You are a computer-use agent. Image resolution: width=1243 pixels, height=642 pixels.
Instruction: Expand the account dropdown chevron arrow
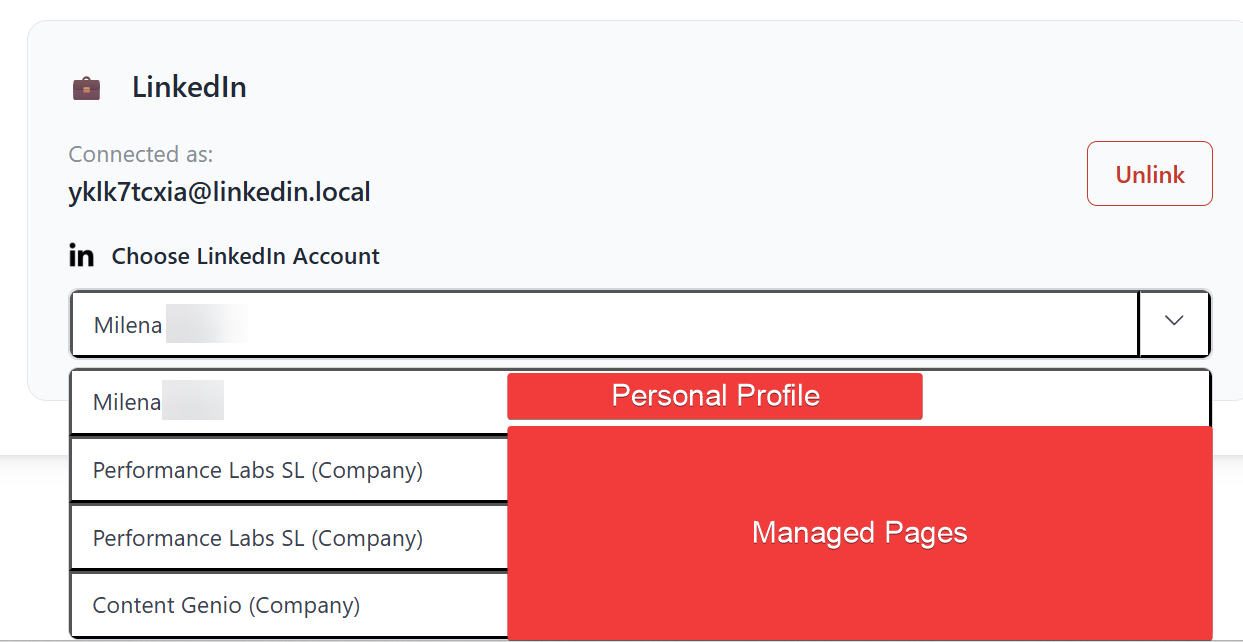1174,322
